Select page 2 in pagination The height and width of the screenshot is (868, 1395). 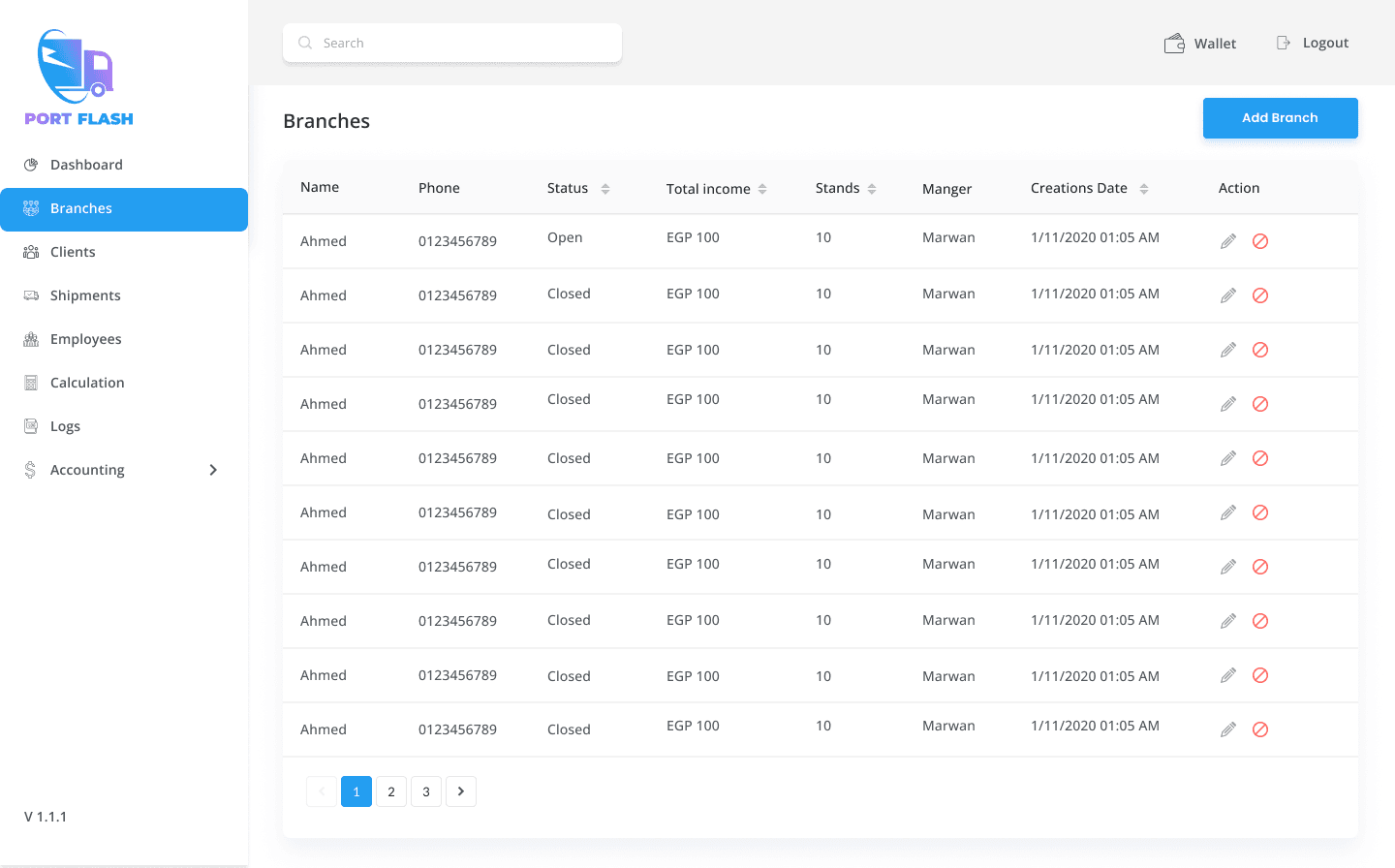(391, 791)
